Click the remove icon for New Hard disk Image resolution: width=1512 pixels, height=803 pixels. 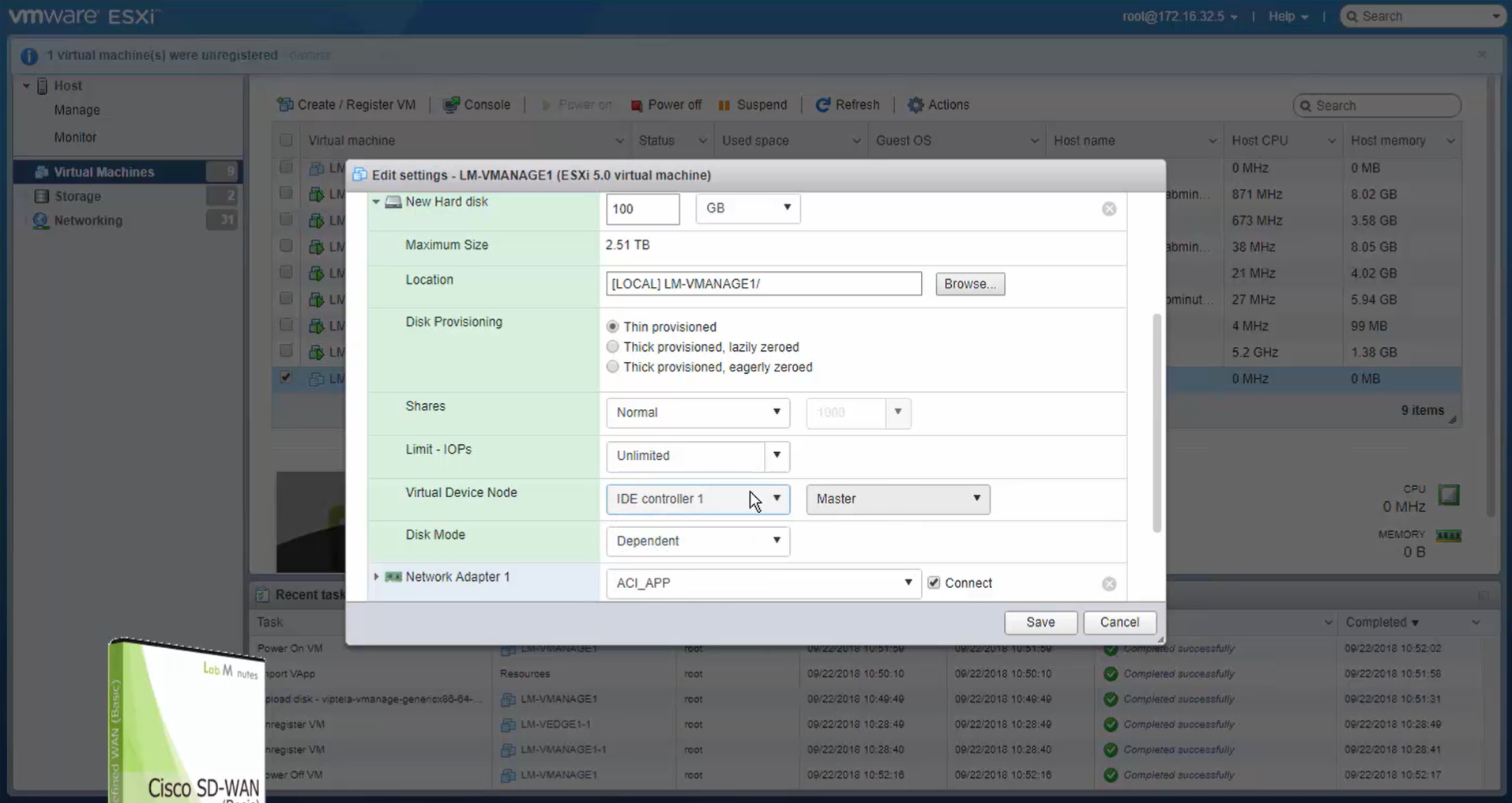pyautogui.click(x=1109, y=209)
